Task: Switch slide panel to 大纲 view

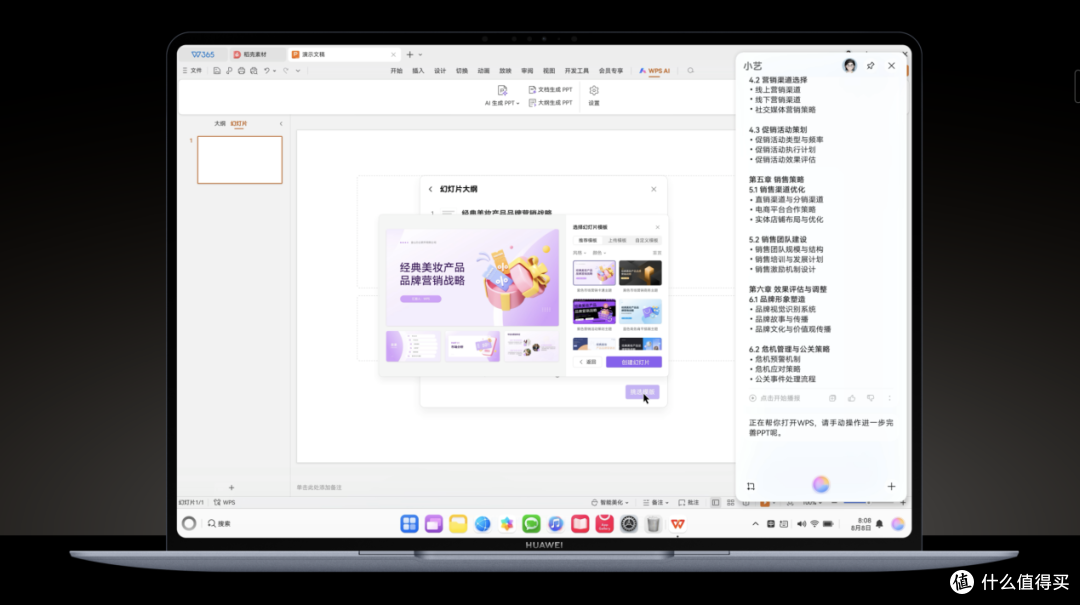Action: (220, 123)
